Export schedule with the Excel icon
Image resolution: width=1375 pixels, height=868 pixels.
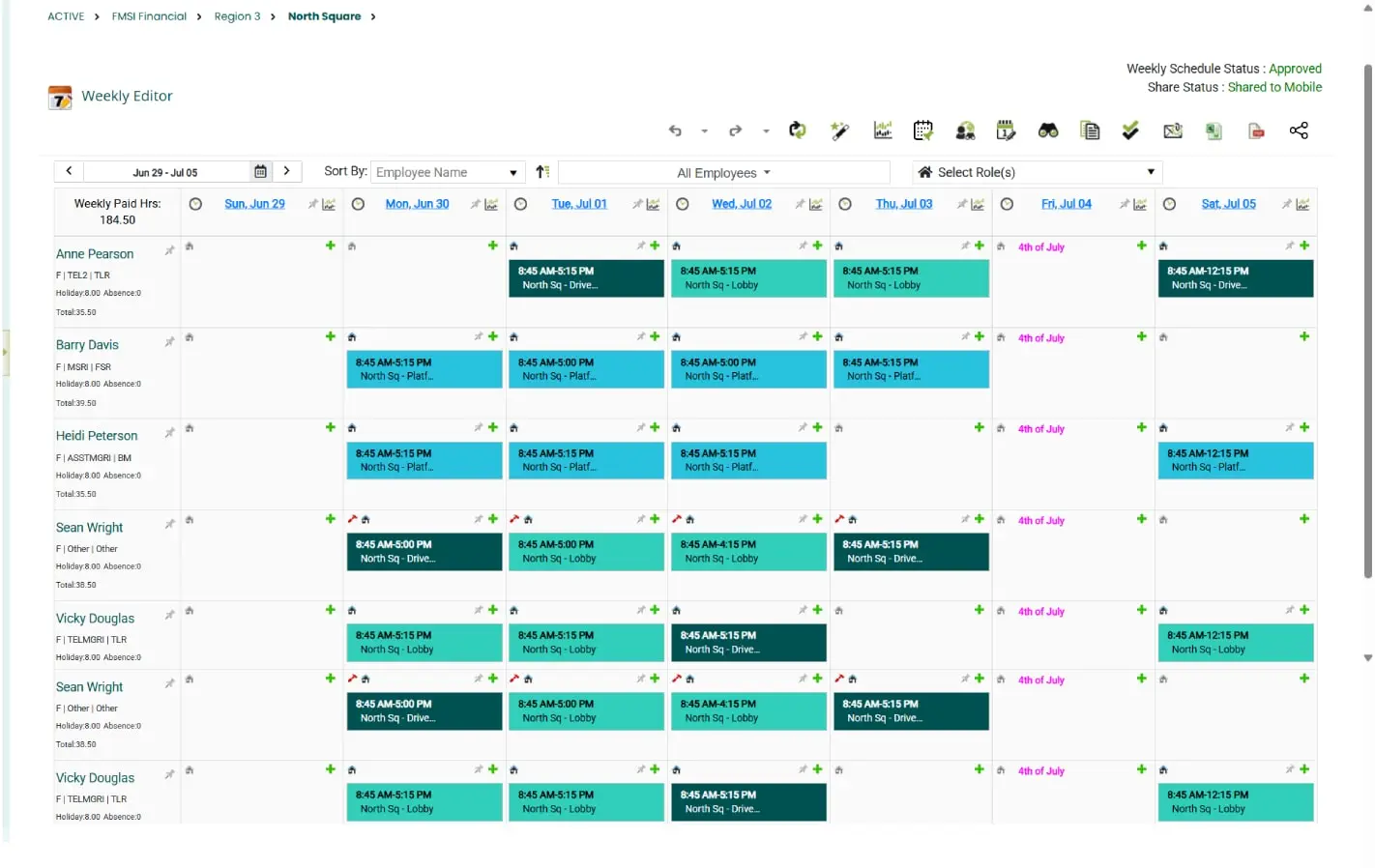1214,130
